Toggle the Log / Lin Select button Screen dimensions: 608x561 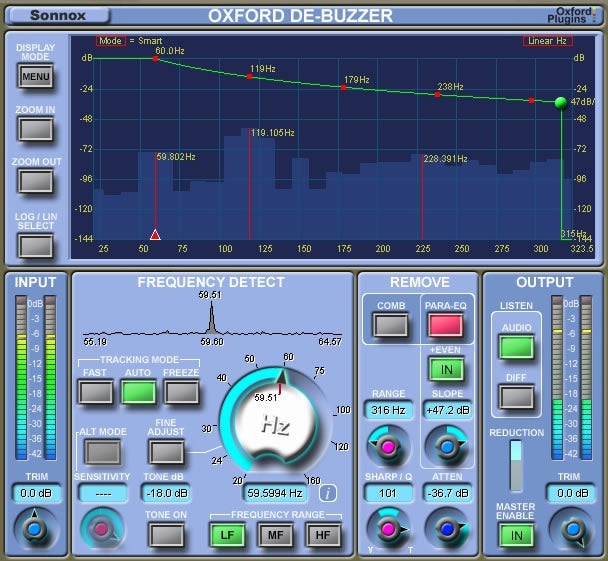click(x=35, y=245)
